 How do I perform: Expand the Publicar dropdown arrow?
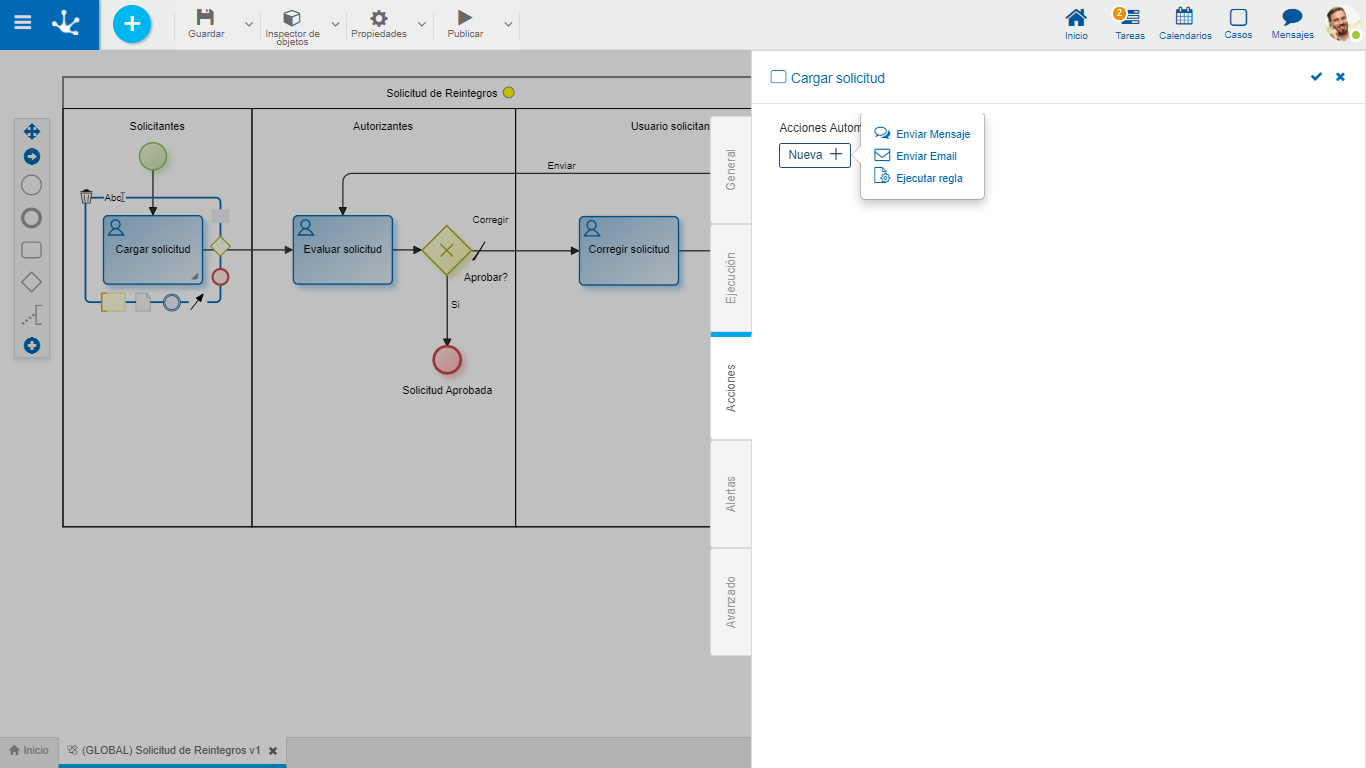click(508, 24)
